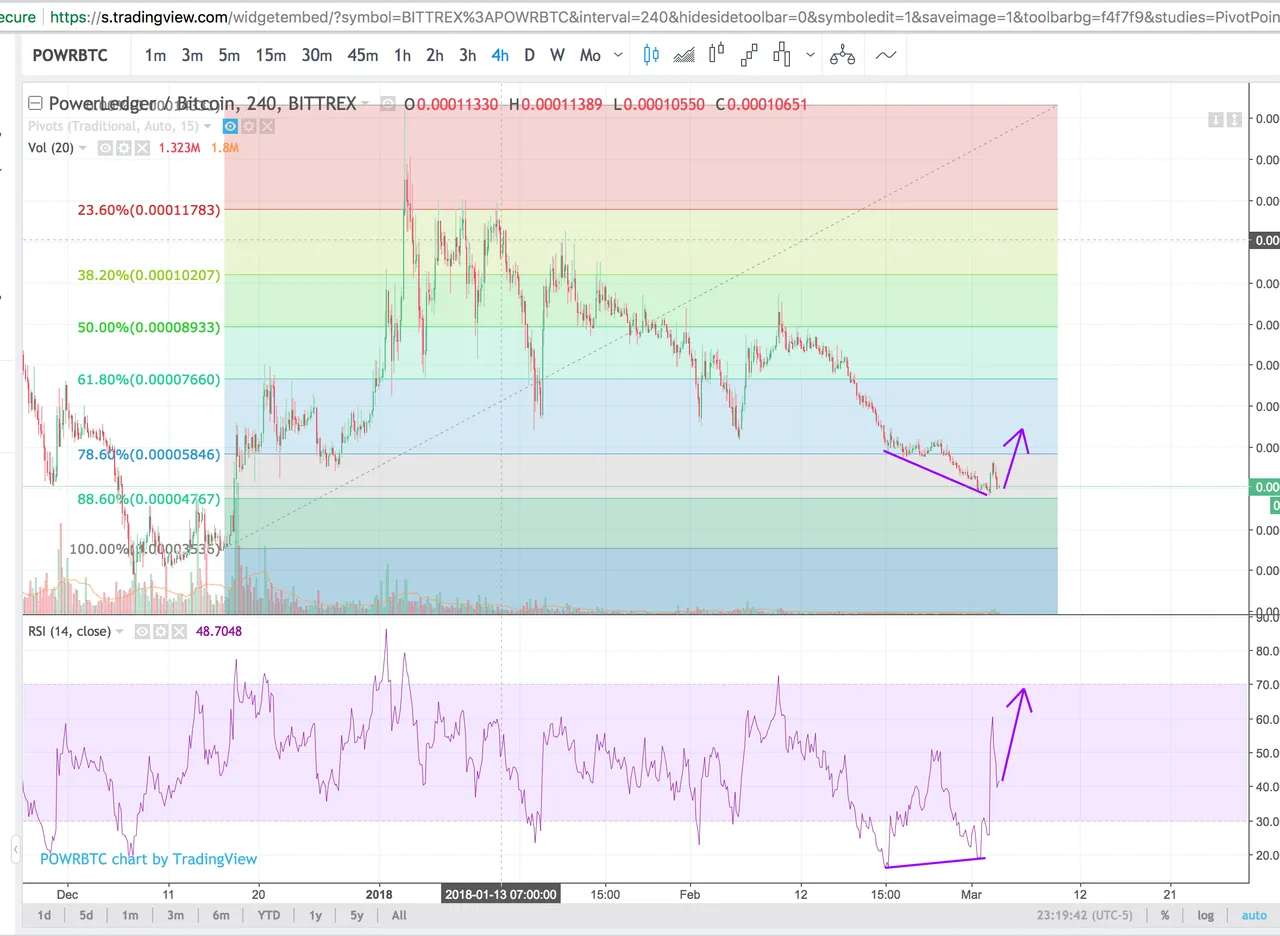Screen dimensions: 1280x936
Task: Select the 3m interval in top toolbar
Action: coord(192,56)
